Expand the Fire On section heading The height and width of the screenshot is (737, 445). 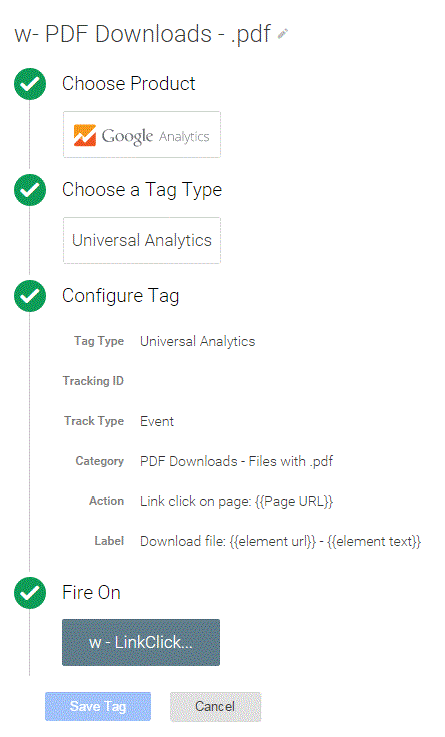(92, 592)
